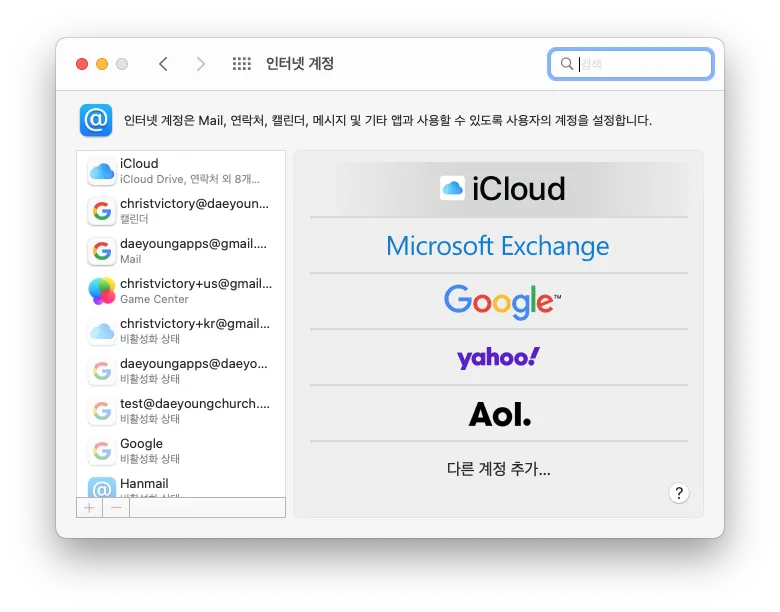Image resolution: width=780 pixels, height=612 pixels.
Task: Click Google icon for daeyoungapps@gmail account
Action: [x=102, y=251]
